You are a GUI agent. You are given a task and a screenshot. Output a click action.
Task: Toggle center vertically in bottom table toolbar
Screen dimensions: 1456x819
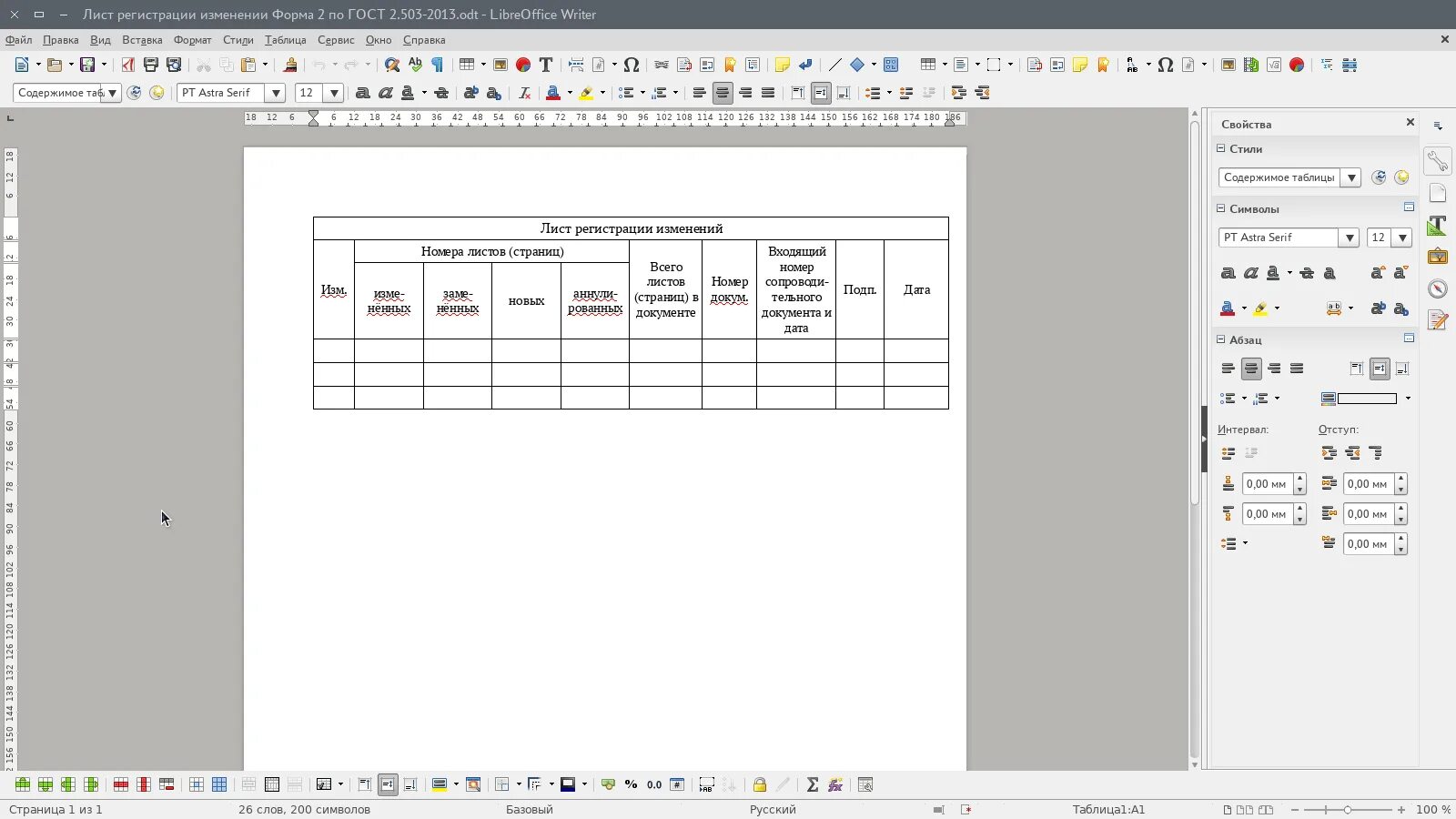pyautogui.click(x=388, y=784)
